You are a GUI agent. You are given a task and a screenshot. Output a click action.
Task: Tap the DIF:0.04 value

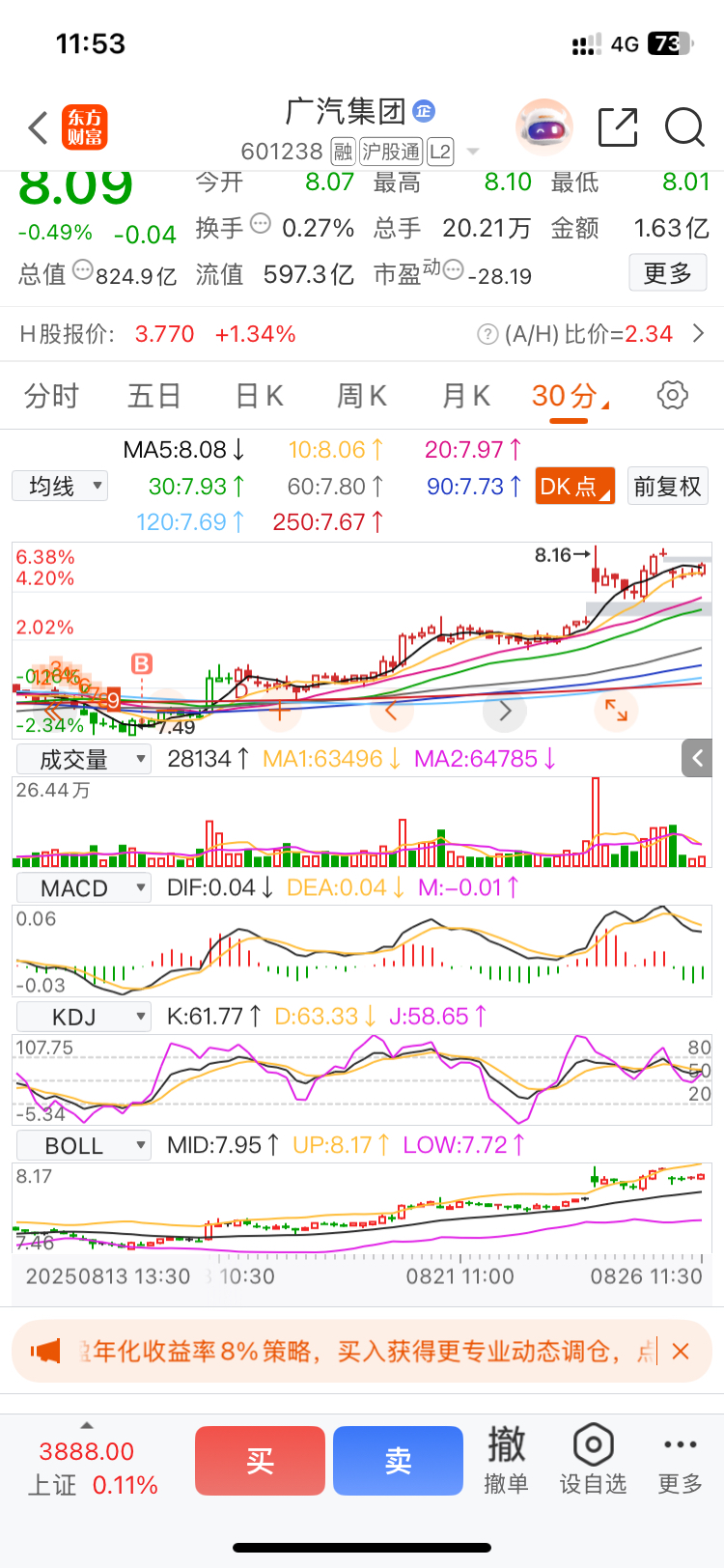point(221,887)
